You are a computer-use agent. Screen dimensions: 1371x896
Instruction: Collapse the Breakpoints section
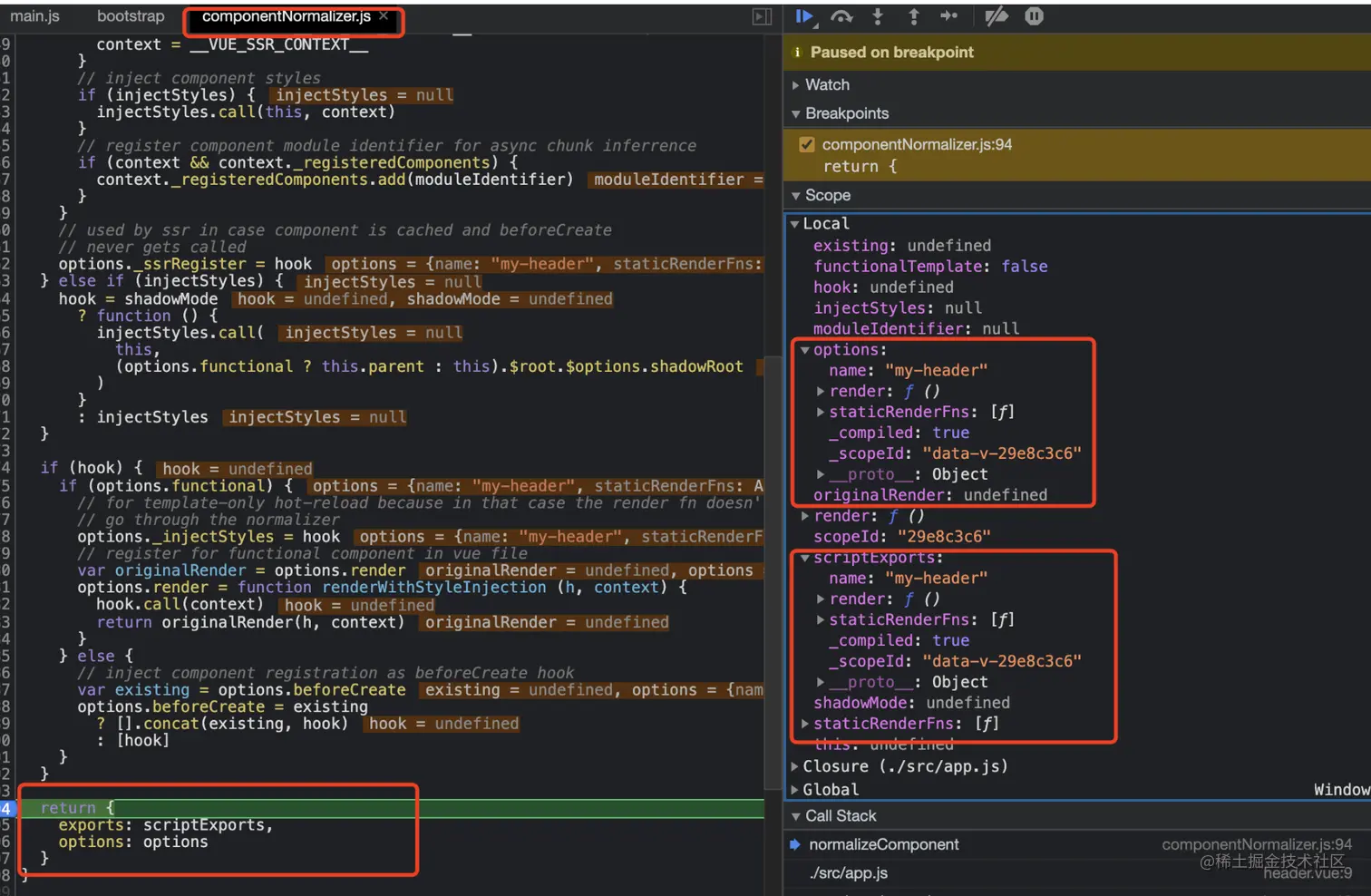(795, 114)
